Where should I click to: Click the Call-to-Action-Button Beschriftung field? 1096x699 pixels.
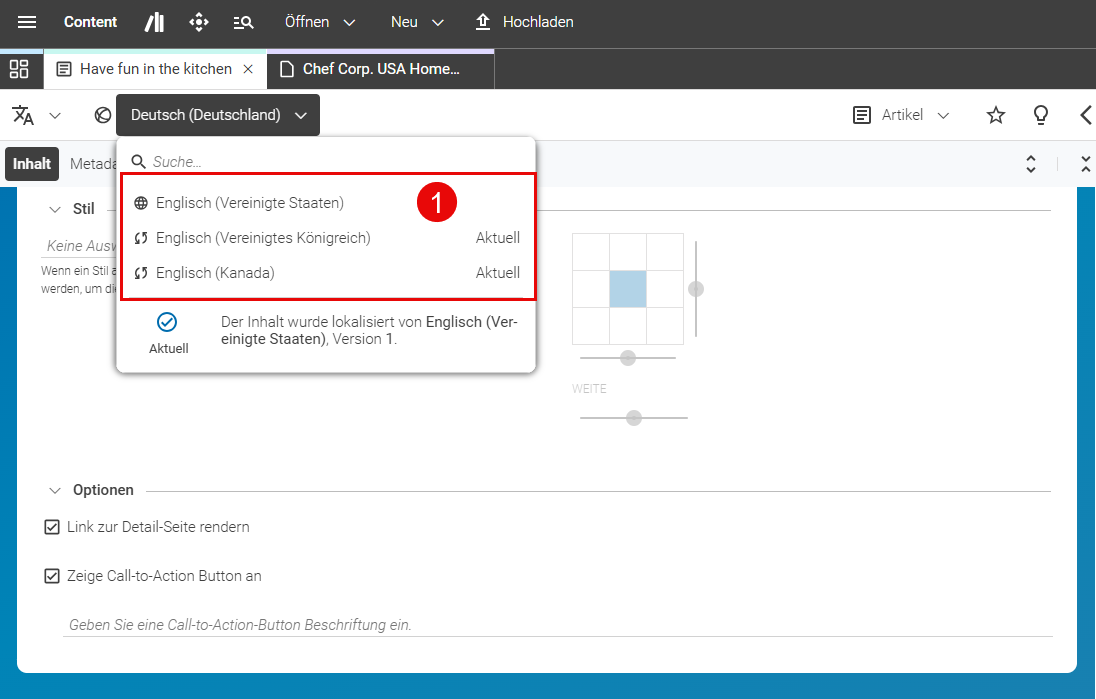(x=558, y=625)
